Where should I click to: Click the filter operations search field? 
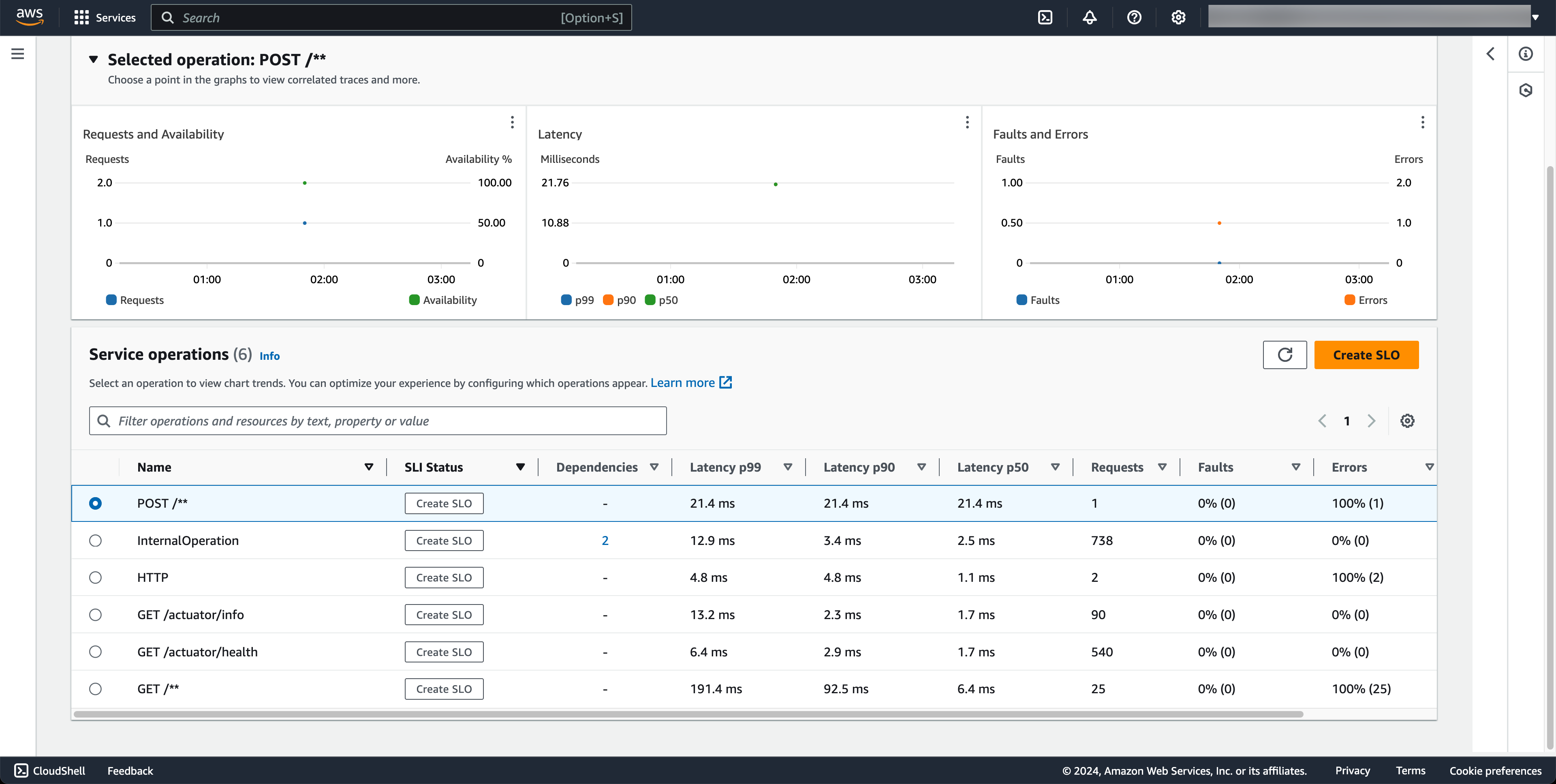click(378, 421)
